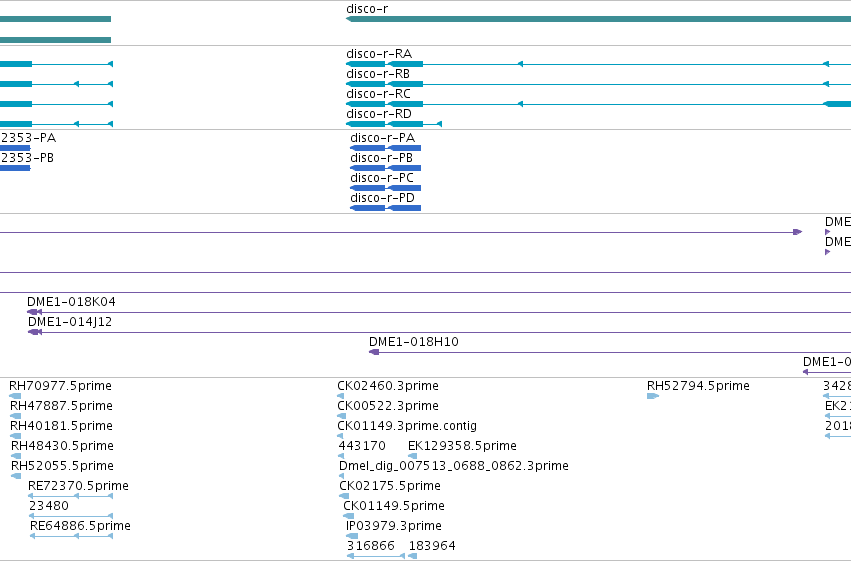Select Dmel_dig_007513_0688_0862.3prime feature
851x561 pixels.
pyautogui.click(x=454, y=466)
